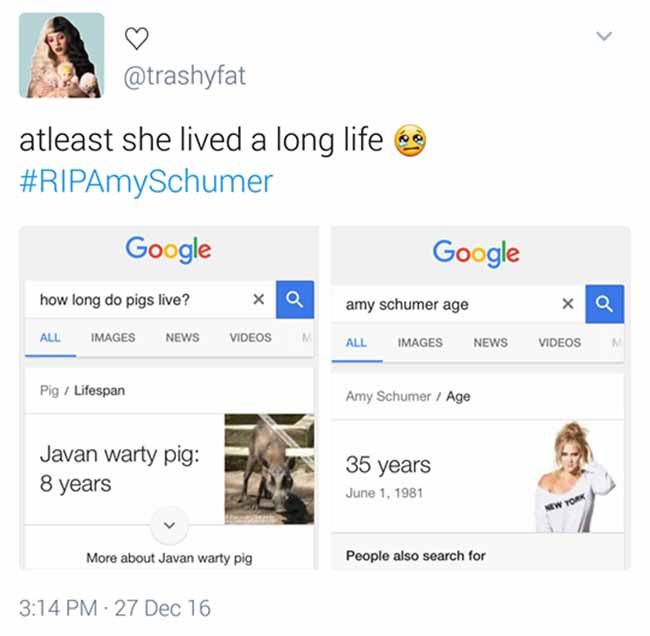Click the Javan warty pig photo
This screenshot has width=650, height=636.
click(269, 469)
